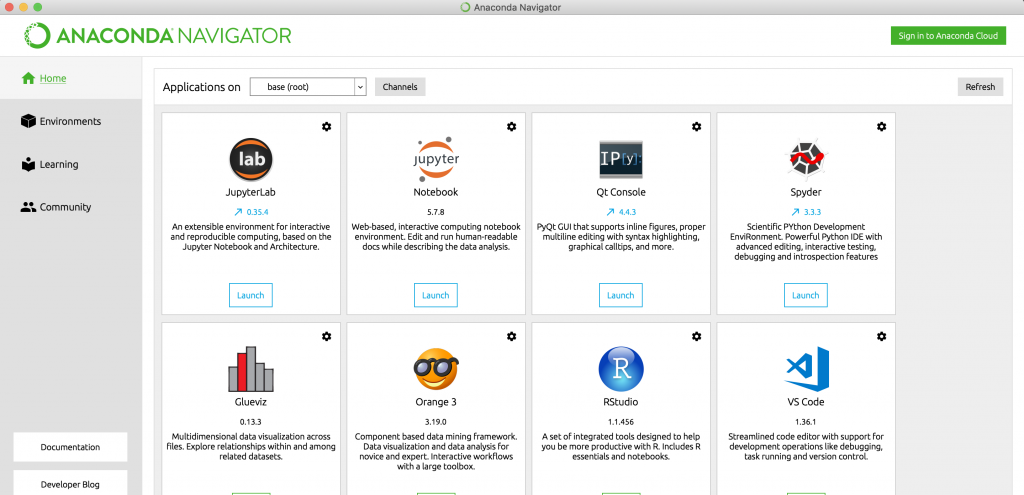Click the Spyder title text
Image resolution: width=1024 pixels, height=495 pixels.
click(806, 193)
